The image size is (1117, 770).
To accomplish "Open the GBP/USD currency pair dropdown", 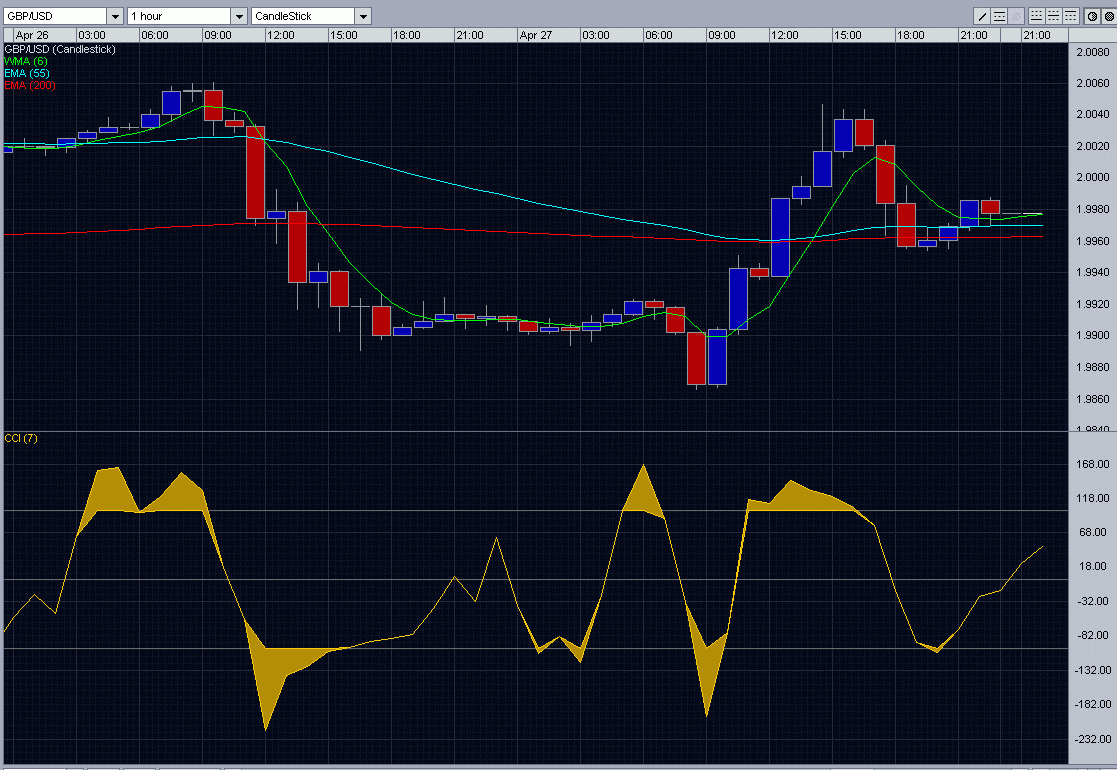I will [114, 16].
